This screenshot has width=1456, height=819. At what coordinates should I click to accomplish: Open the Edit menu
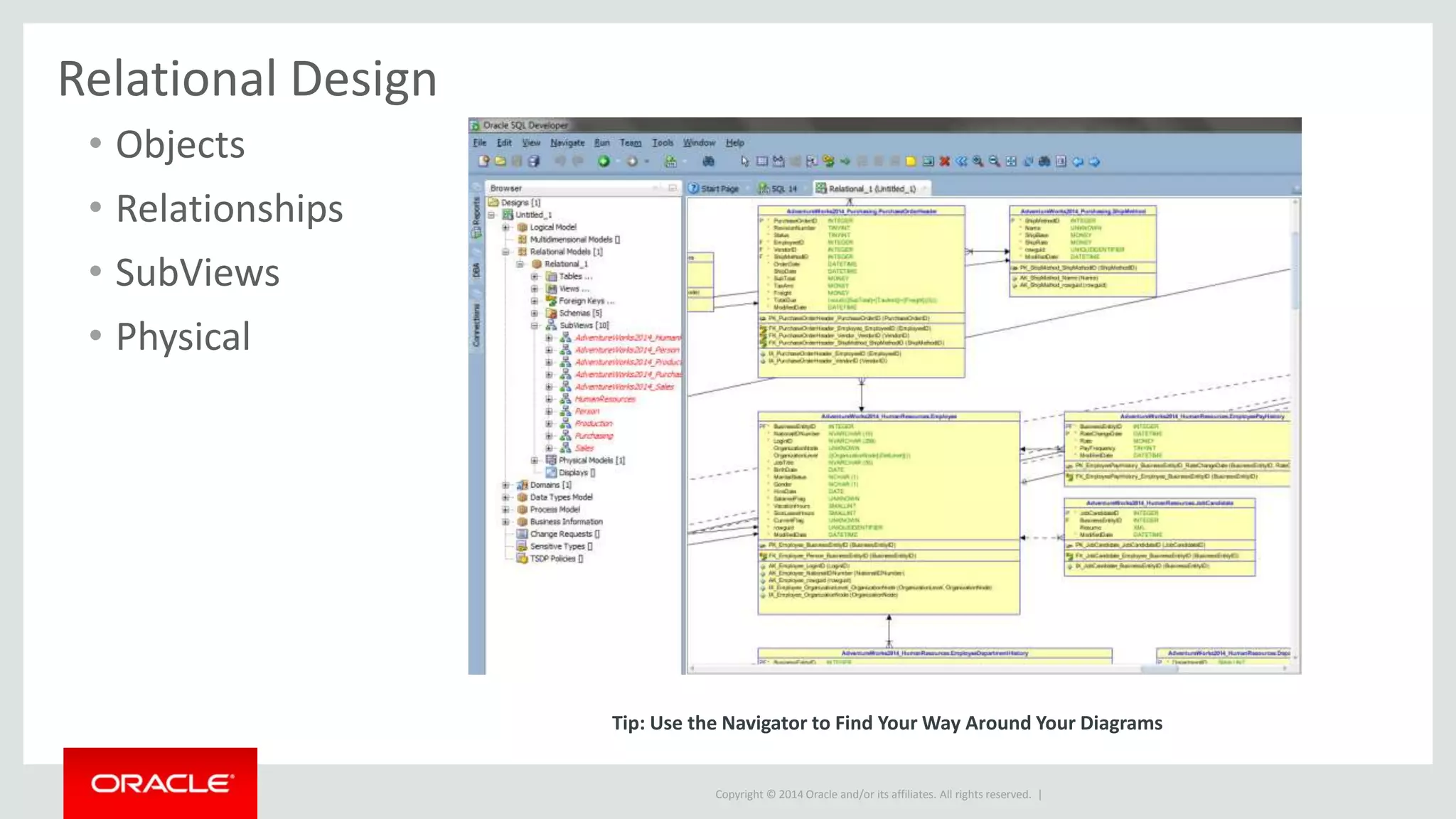504,143
